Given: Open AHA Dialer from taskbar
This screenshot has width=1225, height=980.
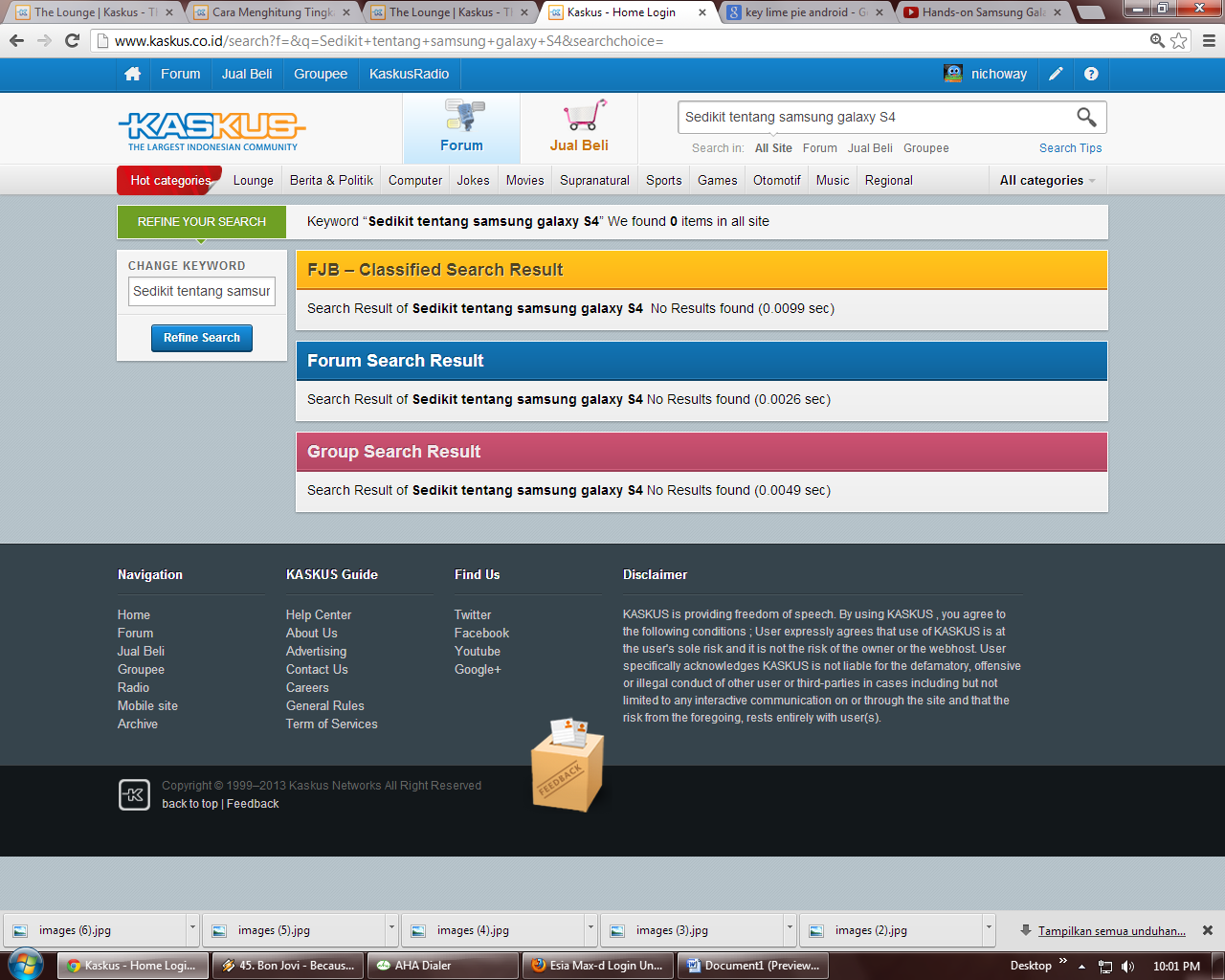Looking at the screenshot, I should click(443, 966).
